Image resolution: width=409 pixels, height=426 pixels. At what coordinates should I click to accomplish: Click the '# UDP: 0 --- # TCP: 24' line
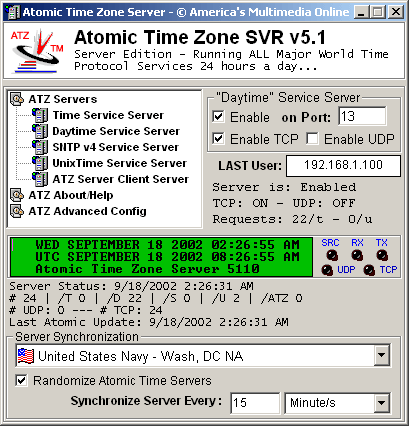(86, 310)
